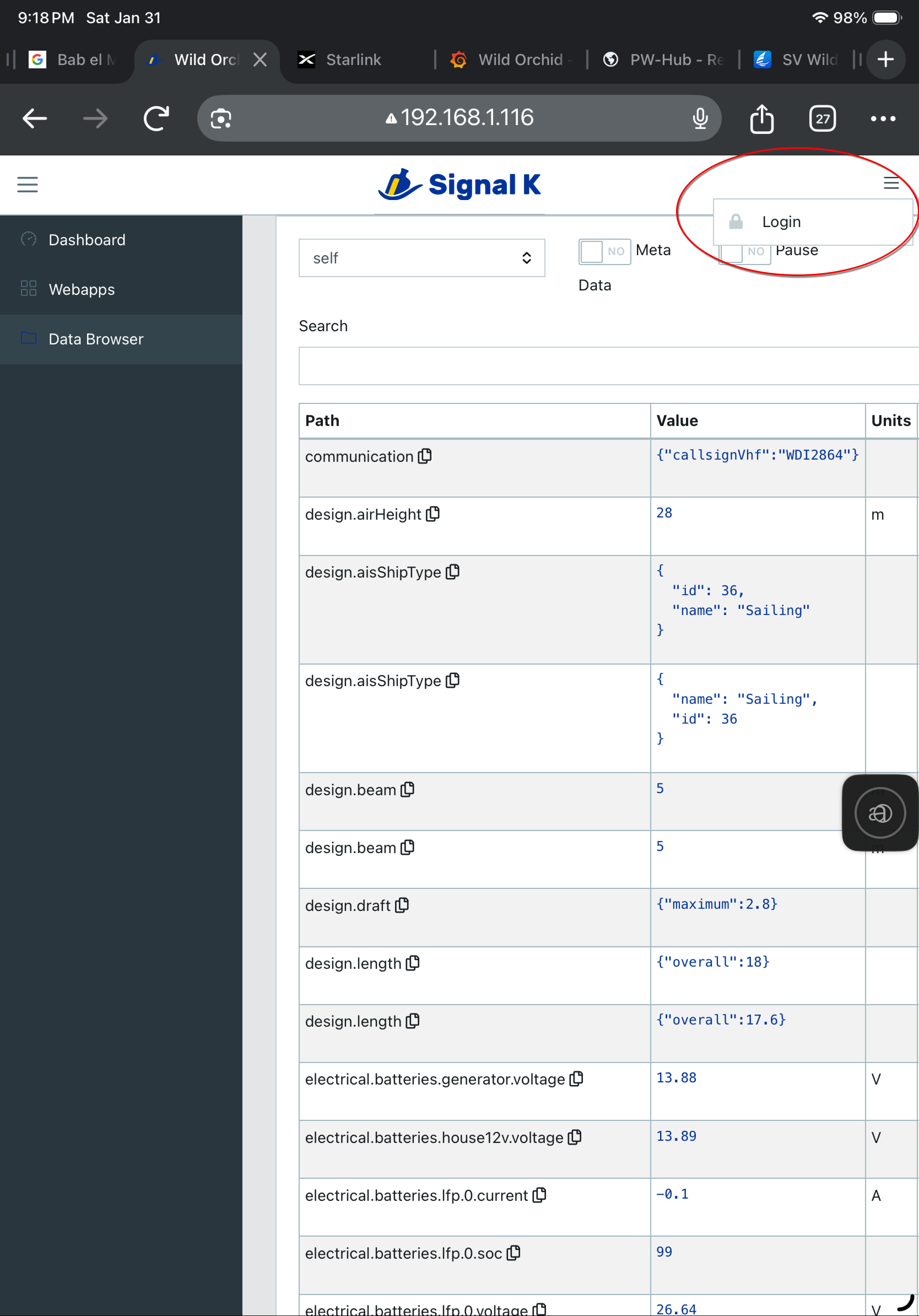Open Webapps in the sidebar

coord(81,289)
